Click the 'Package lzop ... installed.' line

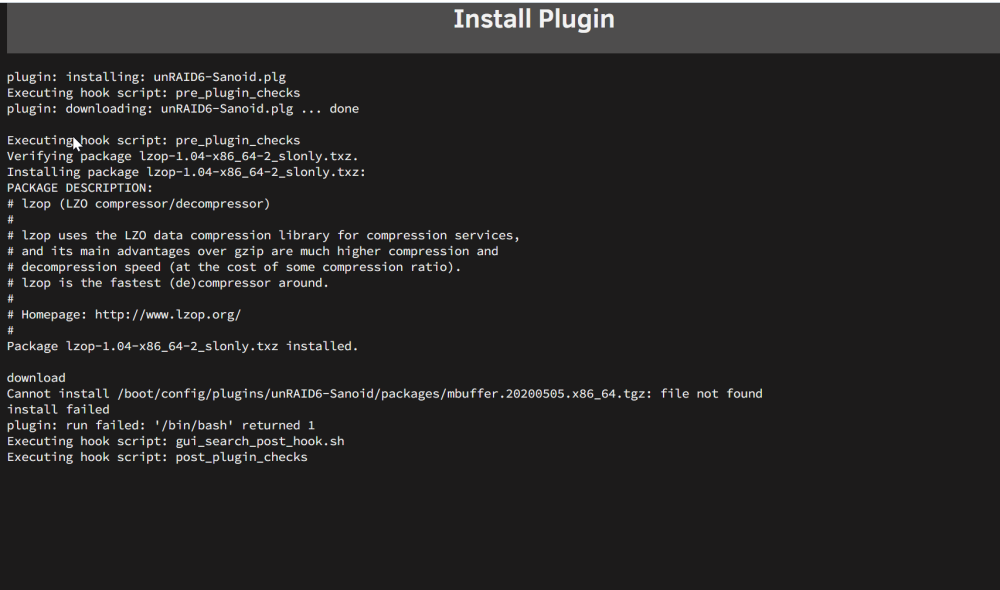pos(182,346)
